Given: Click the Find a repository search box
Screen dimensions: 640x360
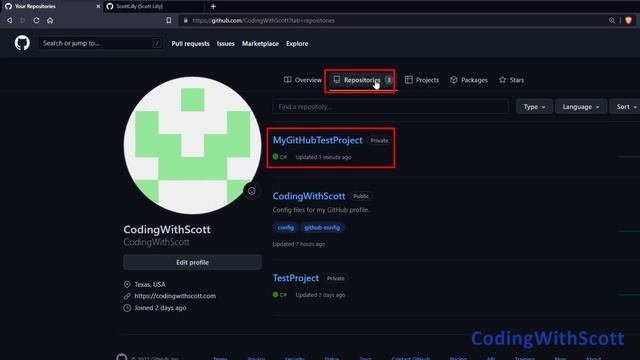Looking at the screenshot, I should [x=390, y=107].
